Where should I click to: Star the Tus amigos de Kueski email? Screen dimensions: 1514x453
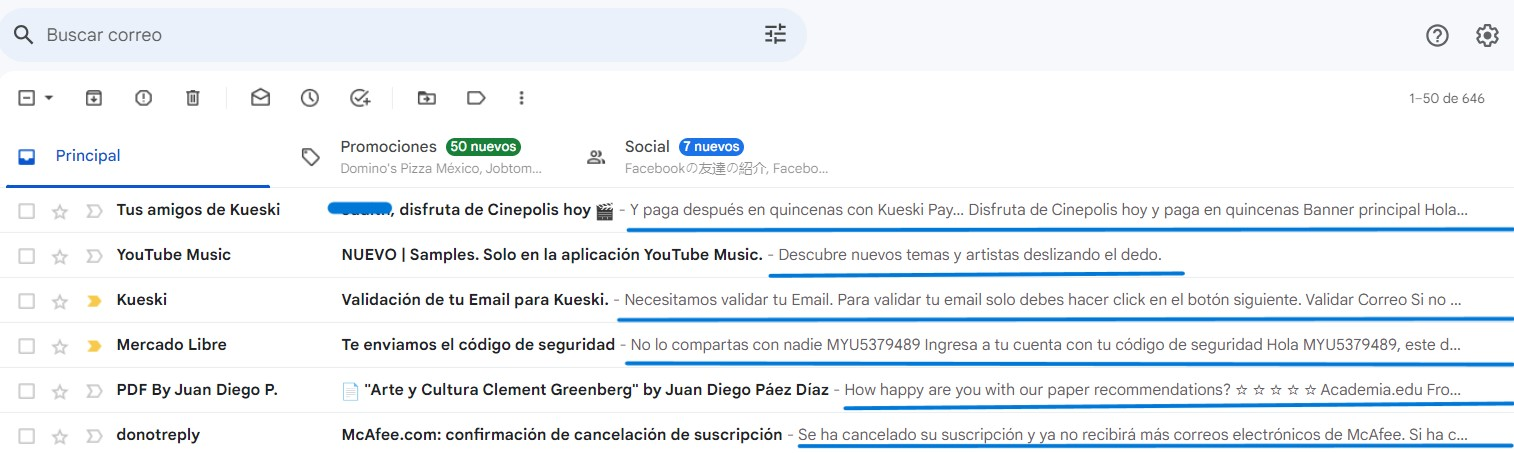(60, 211)
